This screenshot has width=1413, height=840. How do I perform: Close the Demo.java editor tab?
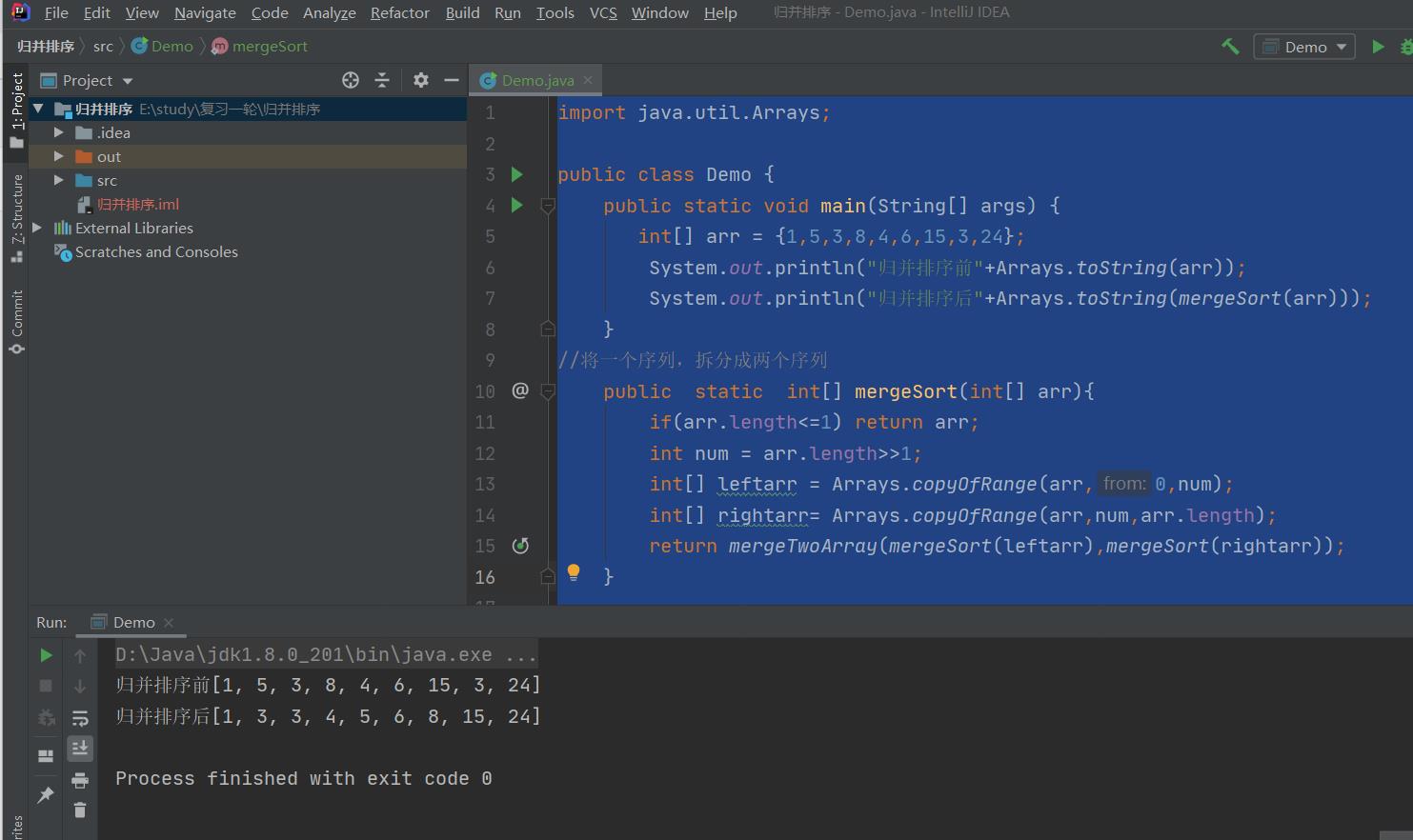[588, 80]
